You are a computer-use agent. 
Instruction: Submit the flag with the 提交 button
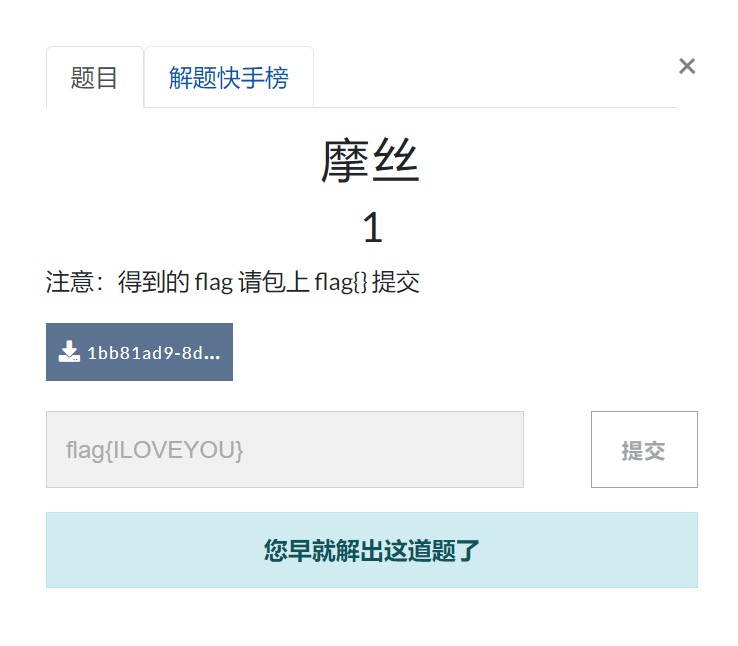coord(644,449)
